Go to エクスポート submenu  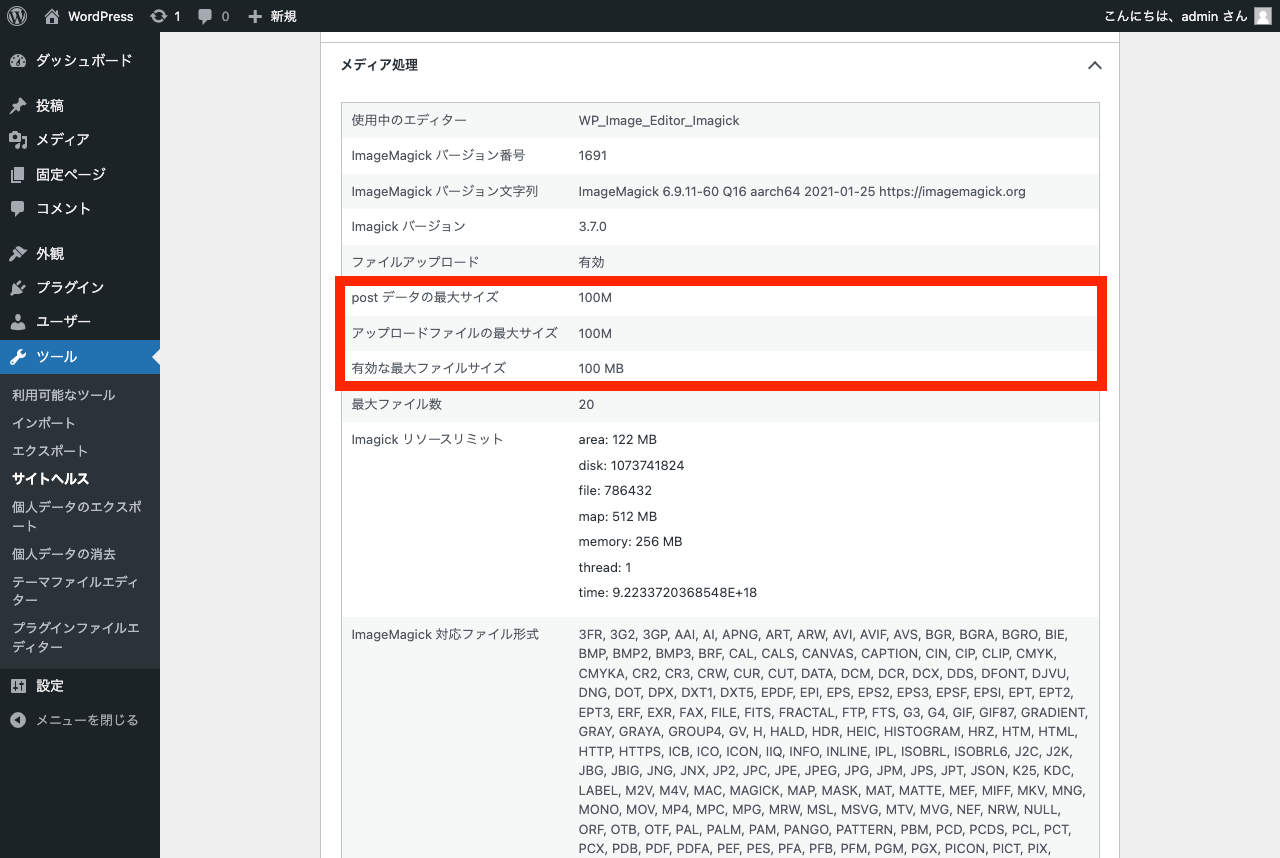coord(50,451)
